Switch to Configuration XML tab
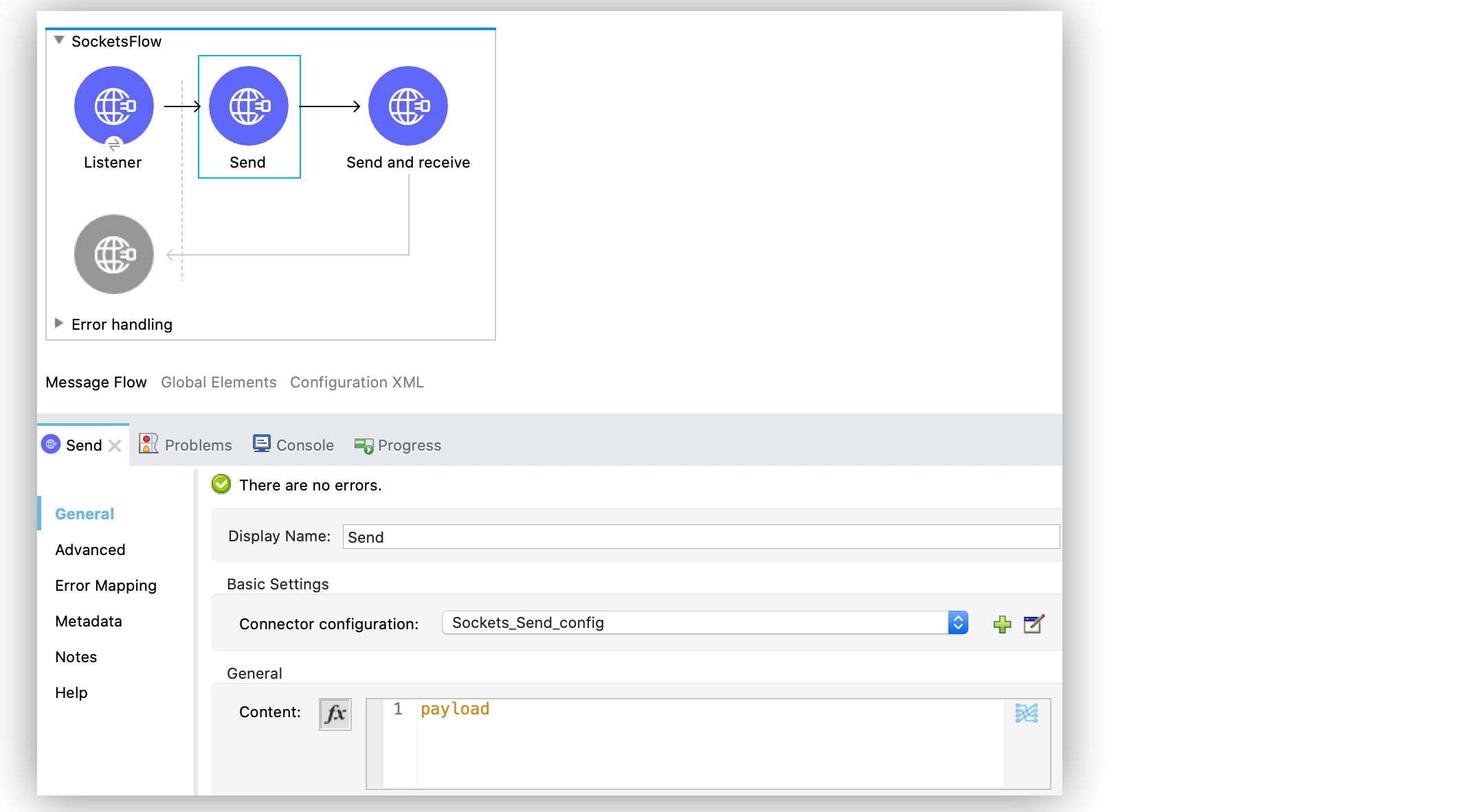This screenshot has width=1472, height=812. click(357, 382)
